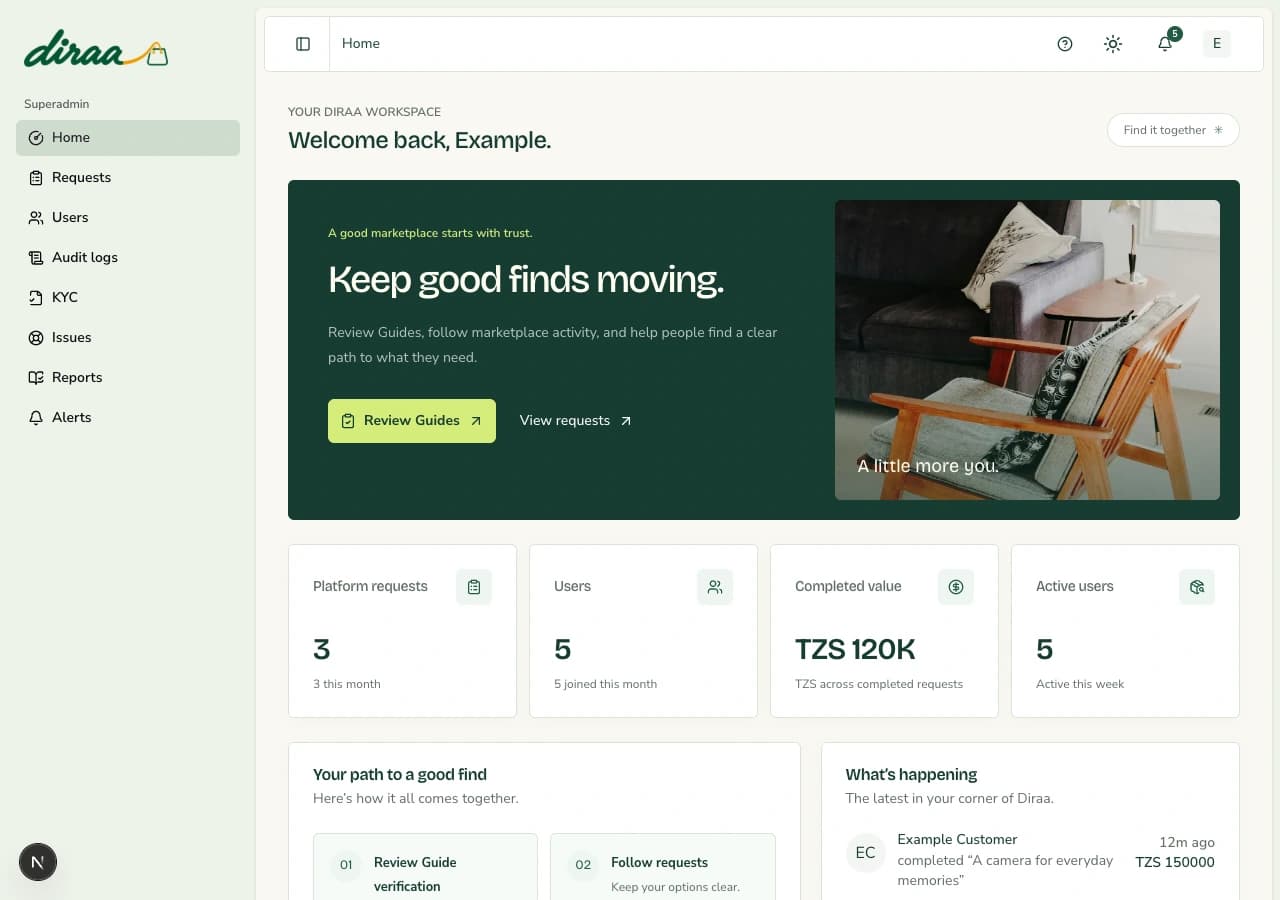This screenshot has width=1280, height=900.
Task: Open the Next.js dev tools N badge
Action: click(x=38, y=862)
